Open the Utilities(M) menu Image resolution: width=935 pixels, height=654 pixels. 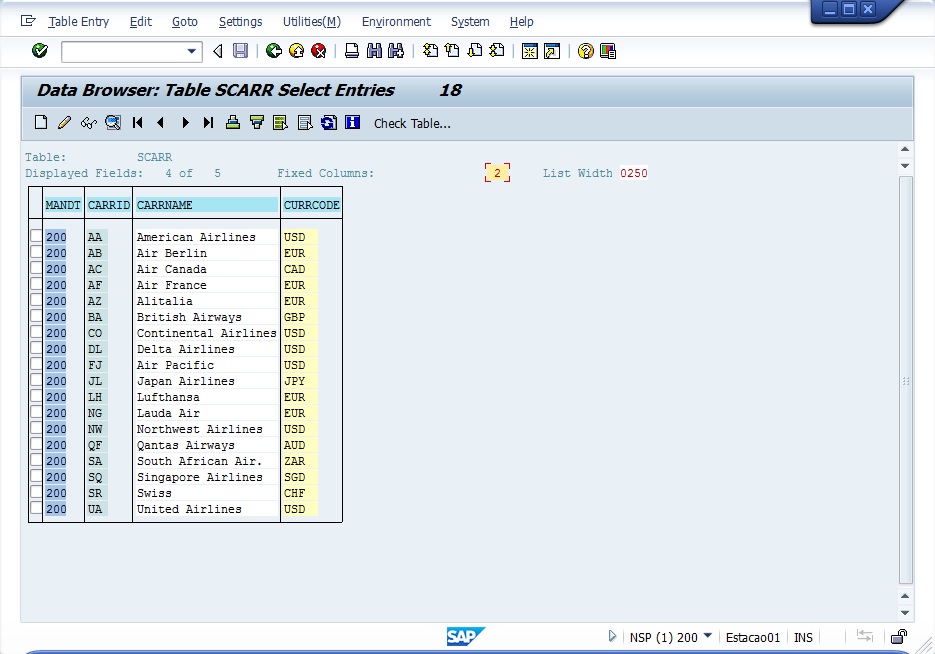tap(311, 21)
